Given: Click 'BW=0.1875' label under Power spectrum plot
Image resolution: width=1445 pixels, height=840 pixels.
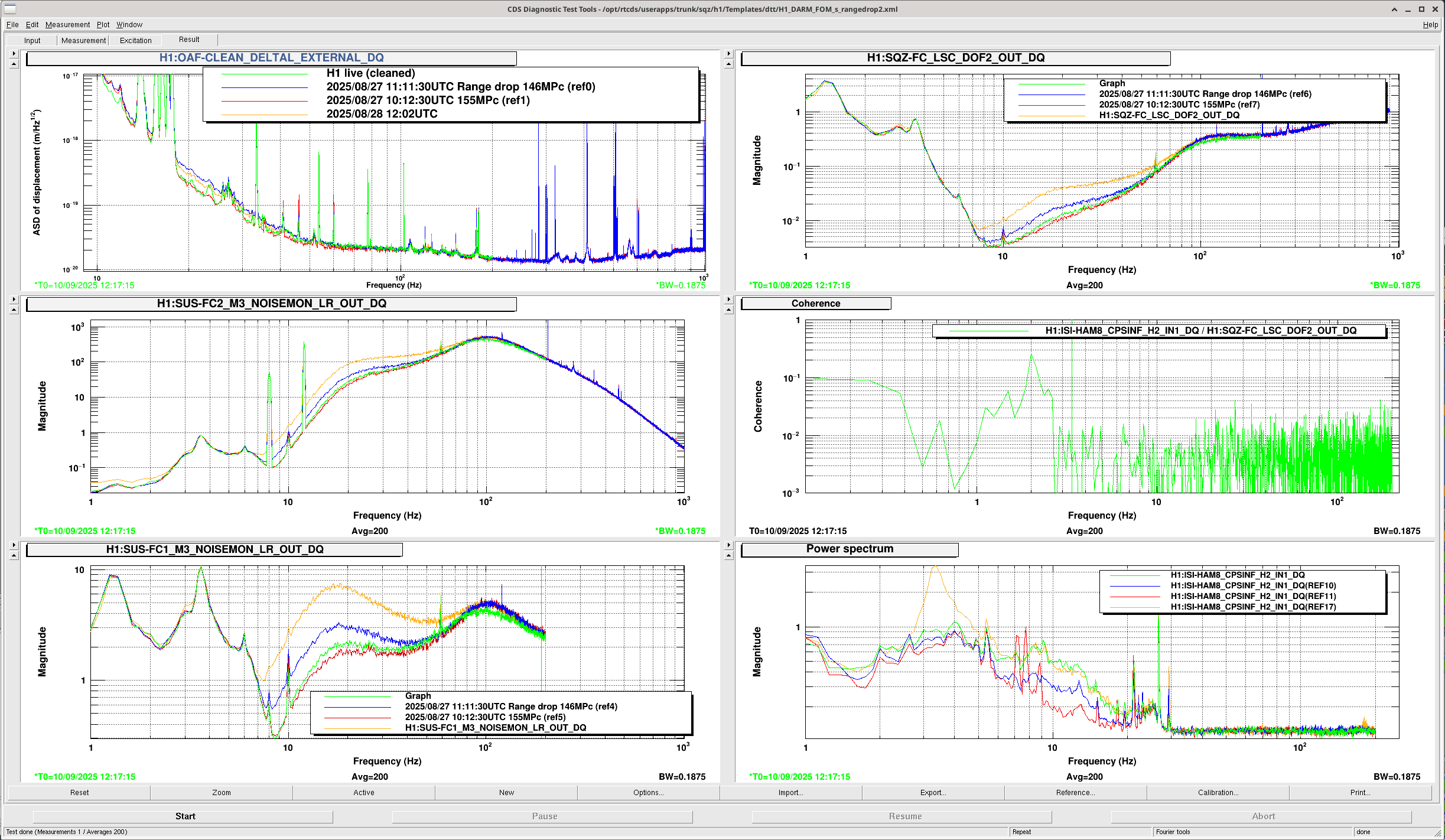Looking at the screenshot, I should (x=1397, y=777).
